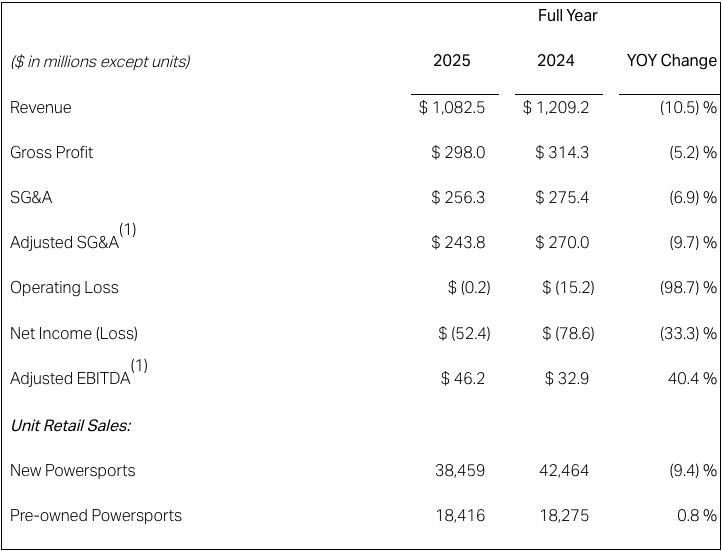Select the Operating Loss 2025 value $(0.2)

point(469,287)
